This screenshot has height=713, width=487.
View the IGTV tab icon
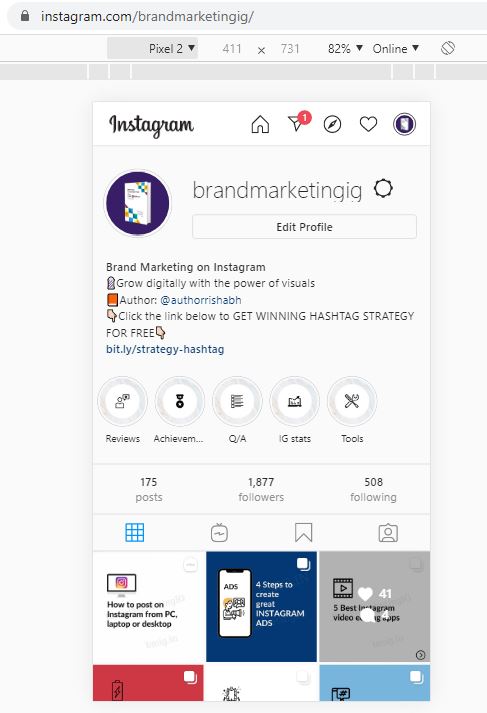point(219,533)
